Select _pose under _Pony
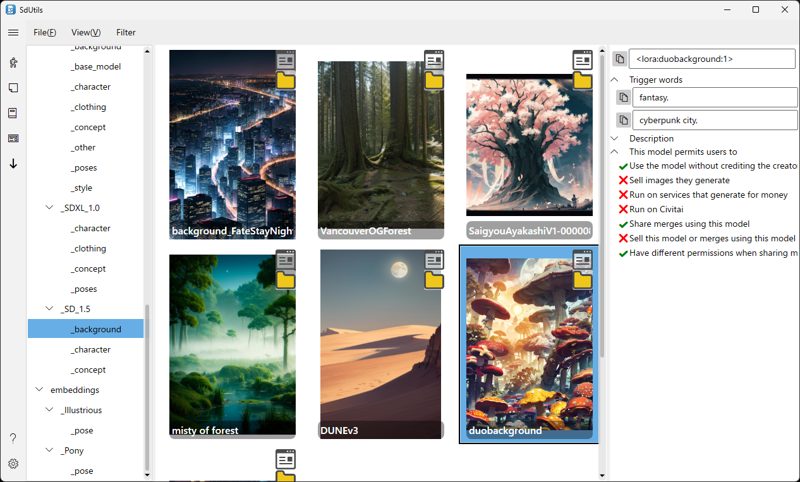 [82, 471]
